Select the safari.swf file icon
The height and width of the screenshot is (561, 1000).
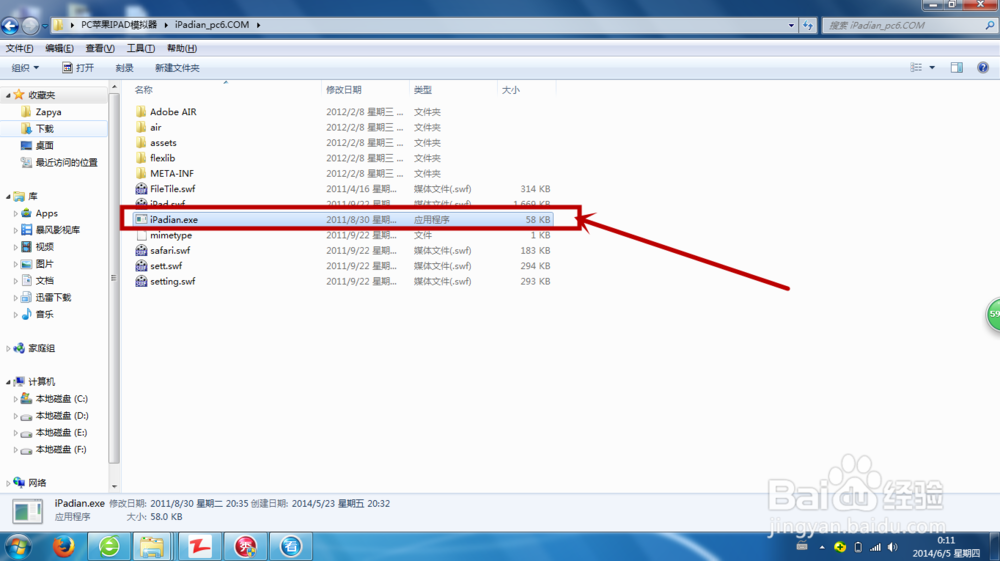click(x=141, y=251)
